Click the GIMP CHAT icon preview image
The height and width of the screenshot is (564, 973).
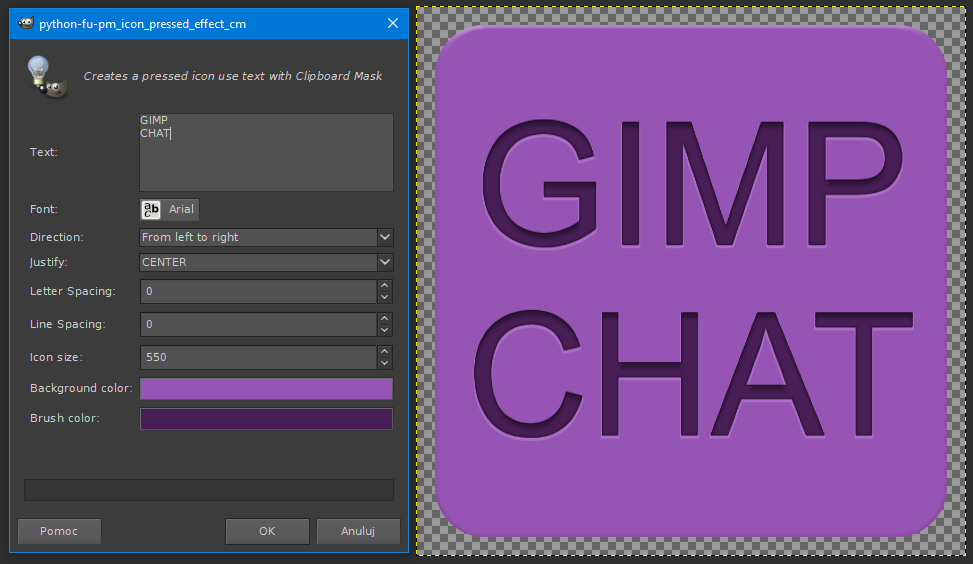click(691, 281)
